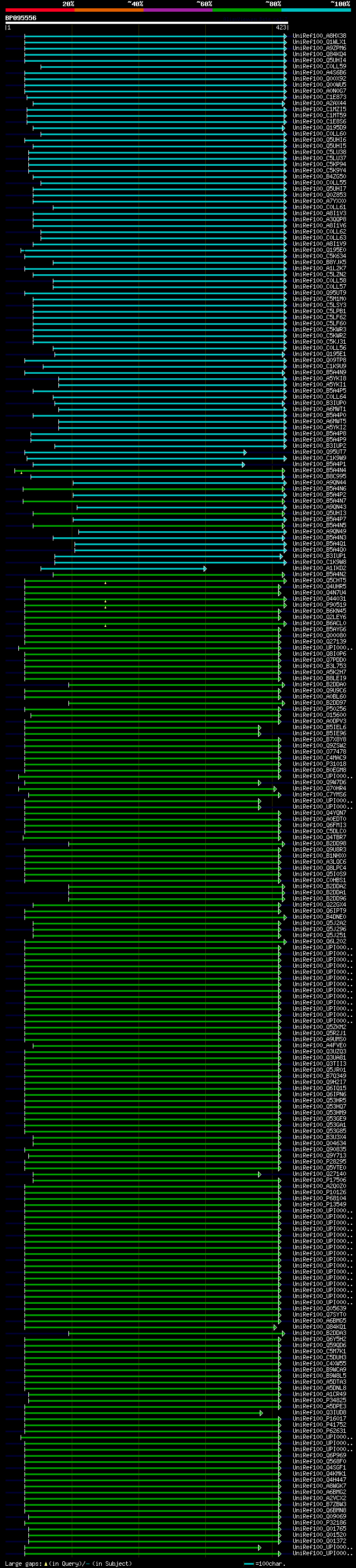Select label UniRef100_P50256
Image resolution: width=356 pixels, height=1568 pixels.
click(x=319, y=709)
